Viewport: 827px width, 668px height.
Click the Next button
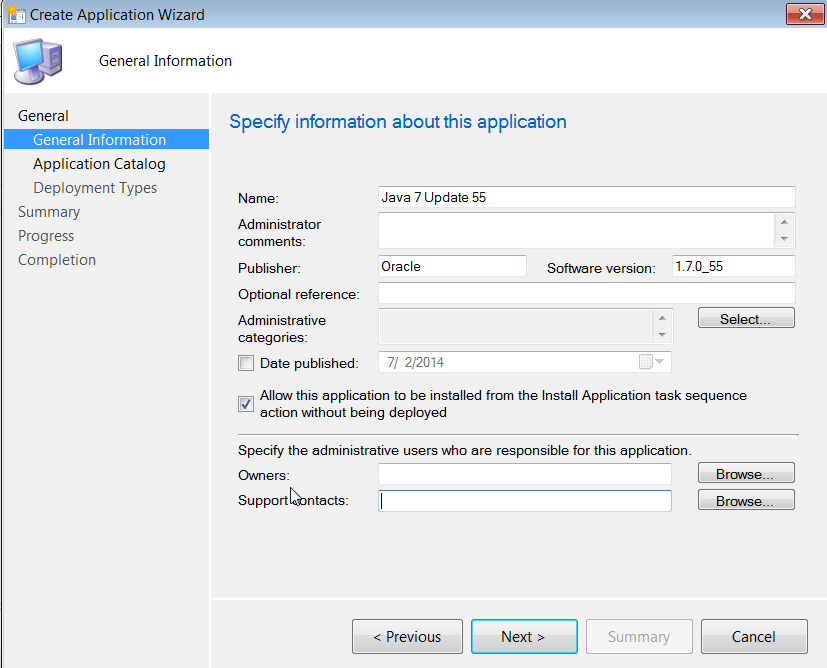coord(523,636)
